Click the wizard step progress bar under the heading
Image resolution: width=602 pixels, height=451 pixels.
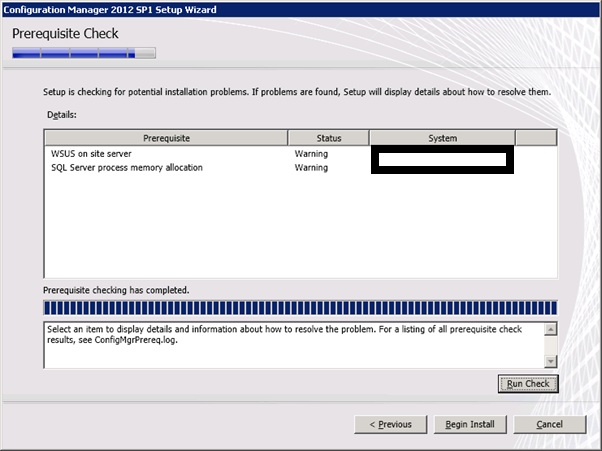(x=84, y=52)
